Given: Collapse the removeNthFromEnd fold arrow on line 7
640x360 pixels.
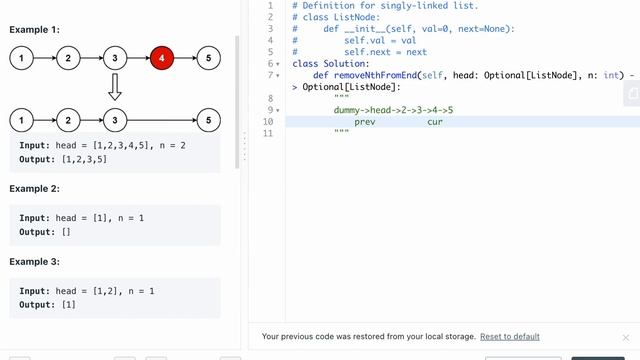Looking at the screenshot, I should click(x=278, y=76).
